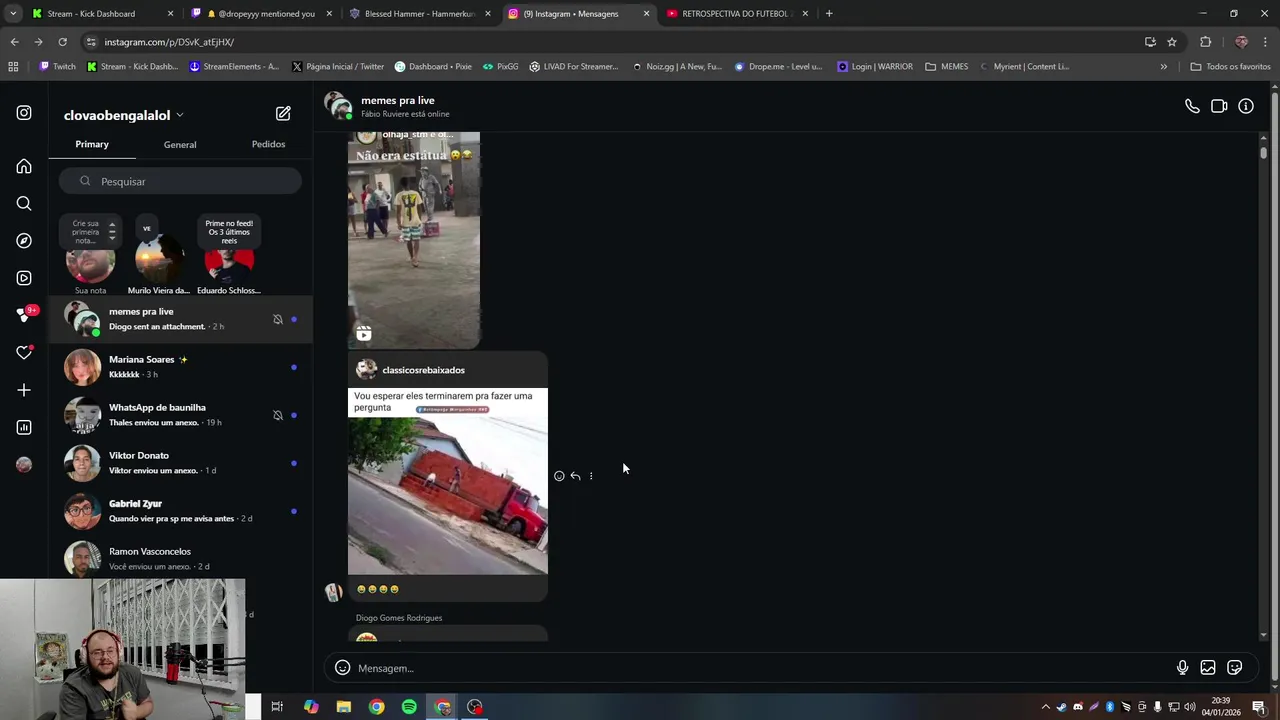The height and width of the screenshot is (720, 1280).
Task: Open sticker picker in message box
Action: pos(1235,668)
